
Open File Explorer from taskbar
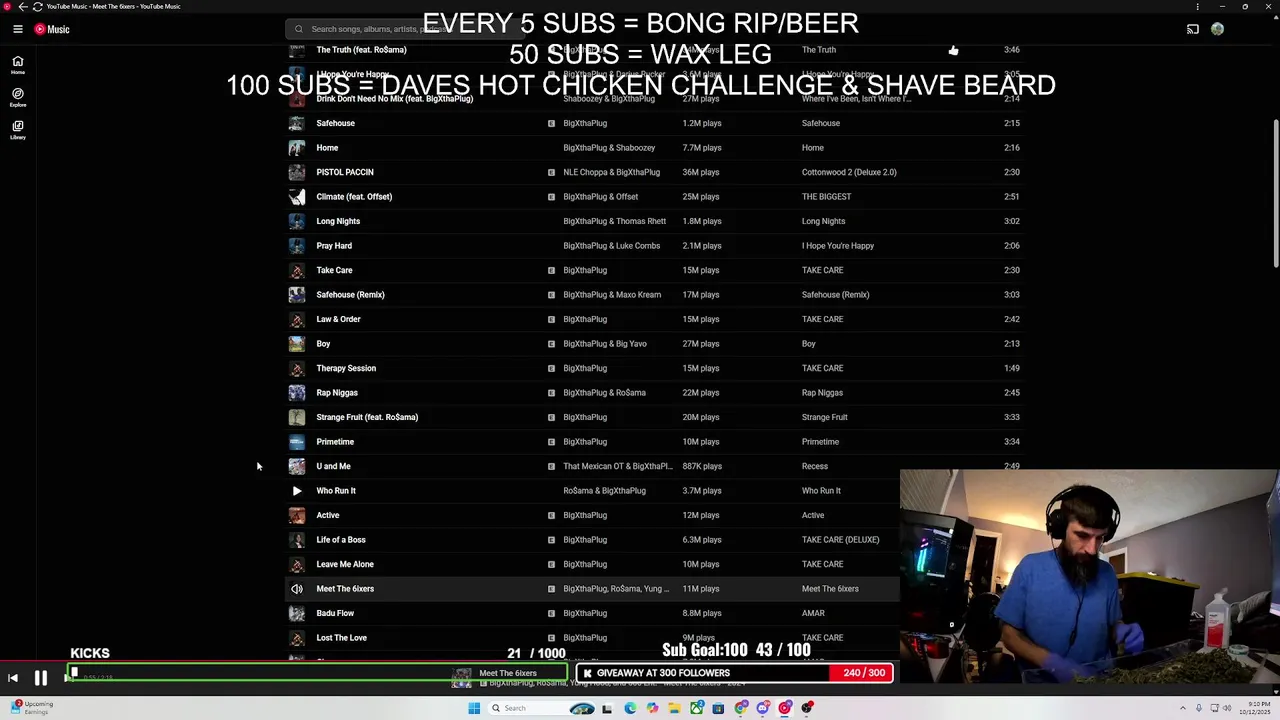pyautogui.click(x=674, y=708)
